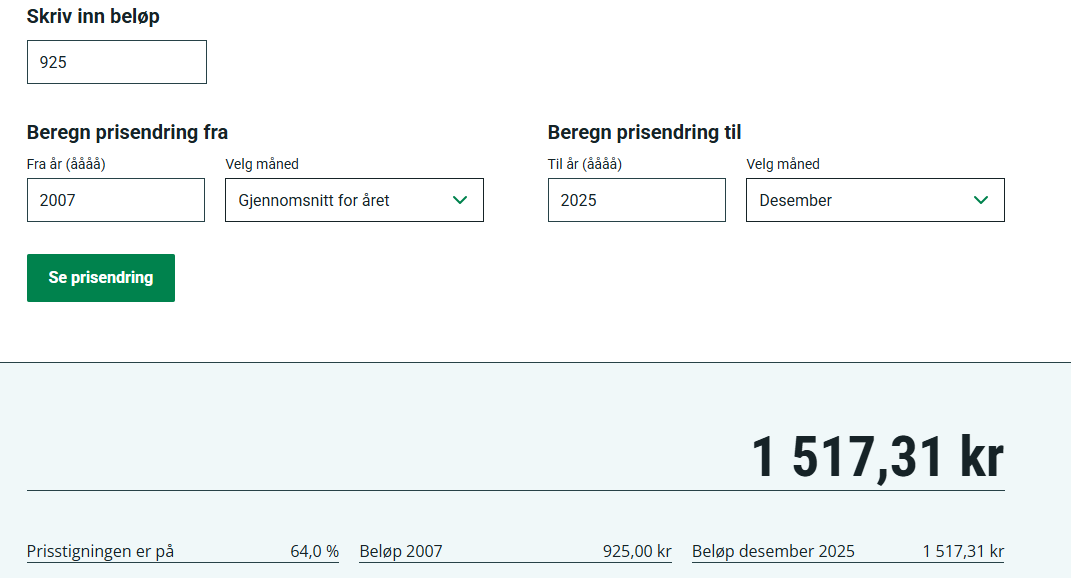Click the chevron arrow beside Desember
This screenshot has height=578, width=1071.
[981, 200]
